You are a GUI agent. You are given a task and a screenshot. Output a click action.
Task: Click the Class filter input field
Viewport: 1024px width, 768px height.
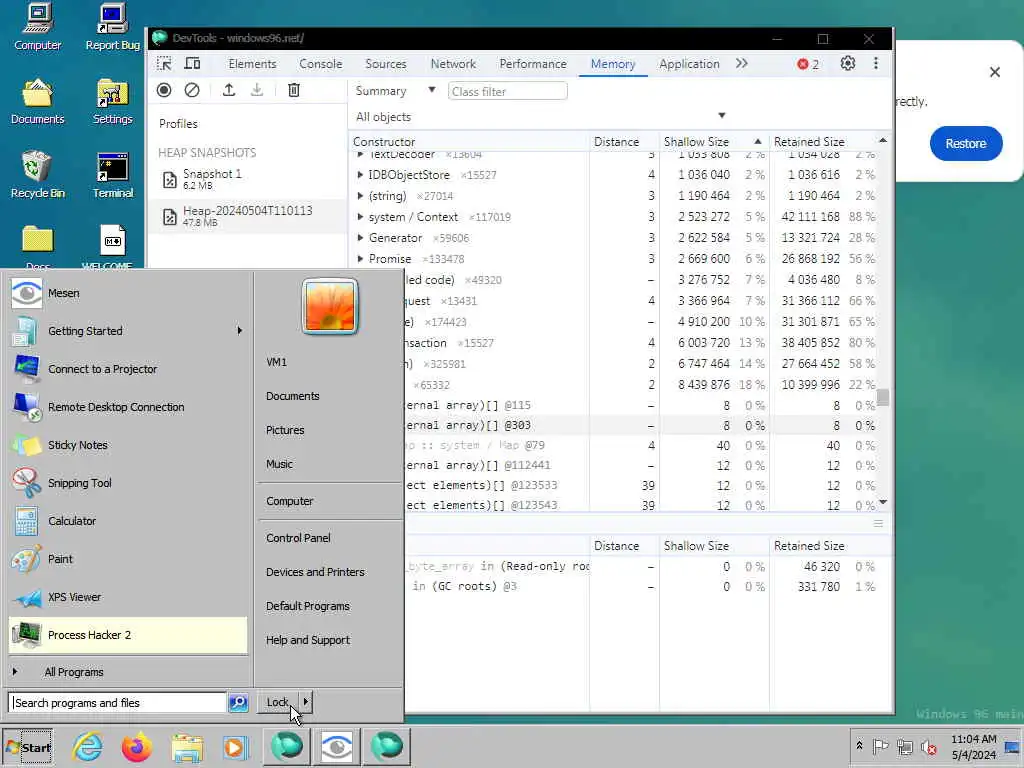(507, 91)
